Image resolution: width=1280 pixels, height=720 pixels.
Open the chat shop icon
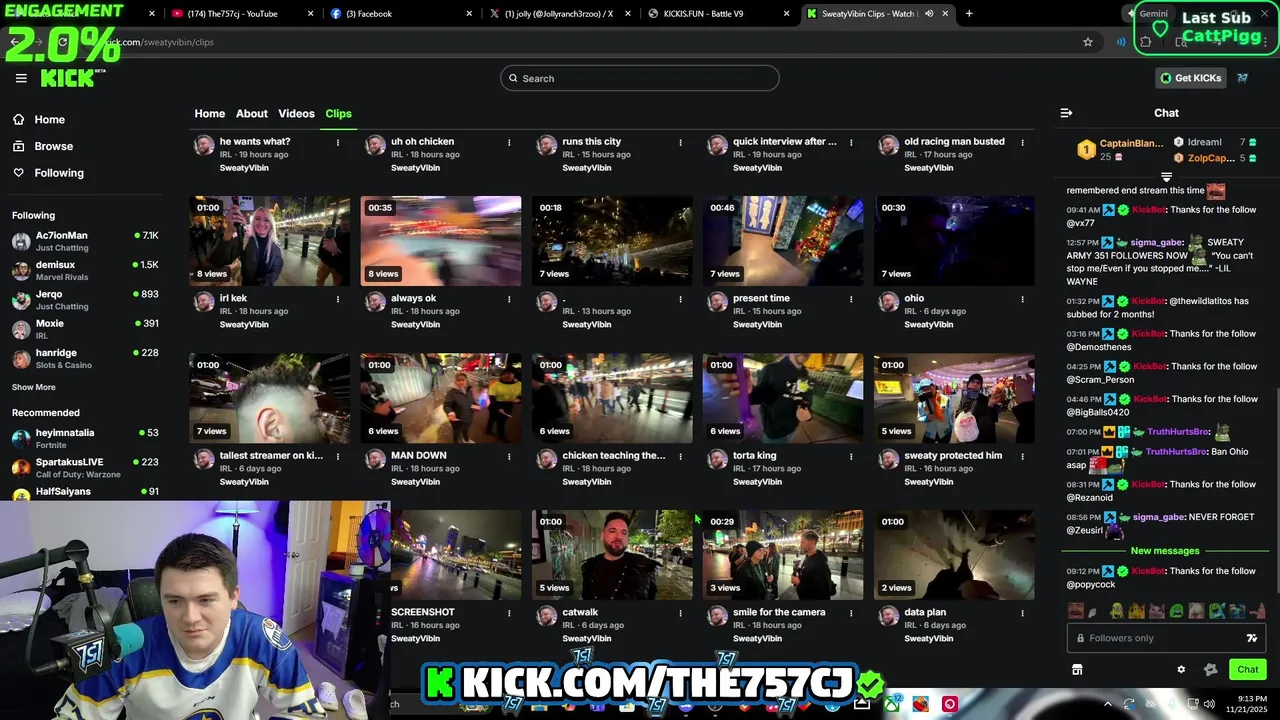click(x=1077, y=670)
